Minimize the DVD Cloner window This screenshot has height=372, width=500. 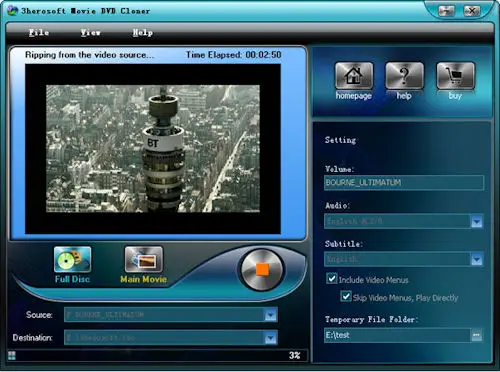click(x=446, y=11)
